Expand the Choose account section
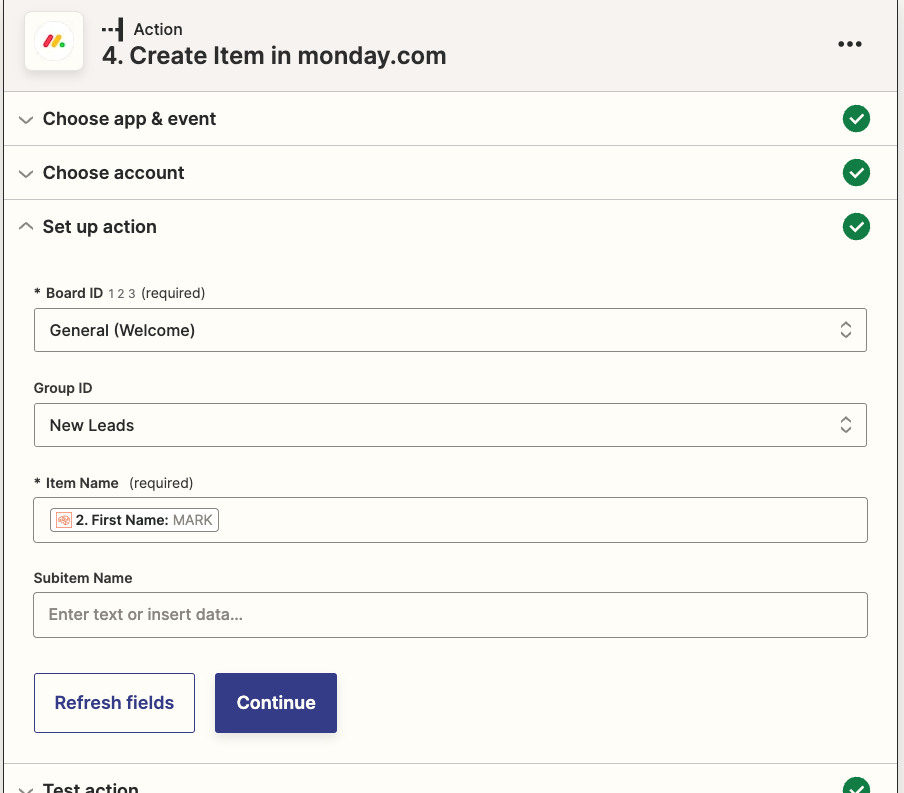Screen dimensions: 904x793 26,172
